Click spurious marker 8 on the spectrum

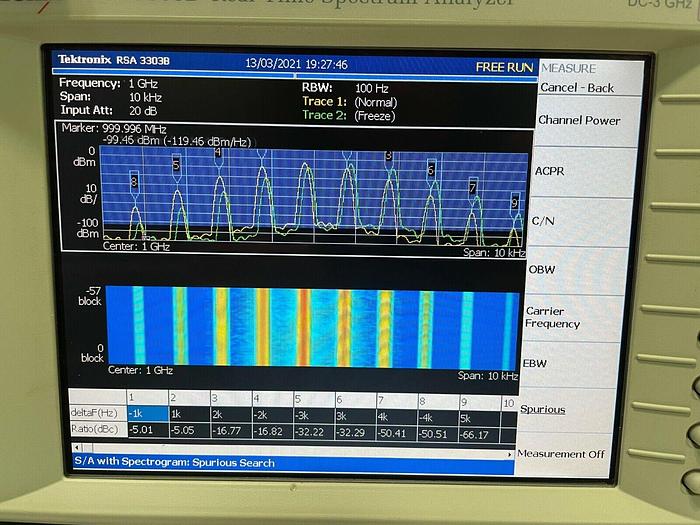click(x=134, y=182)
